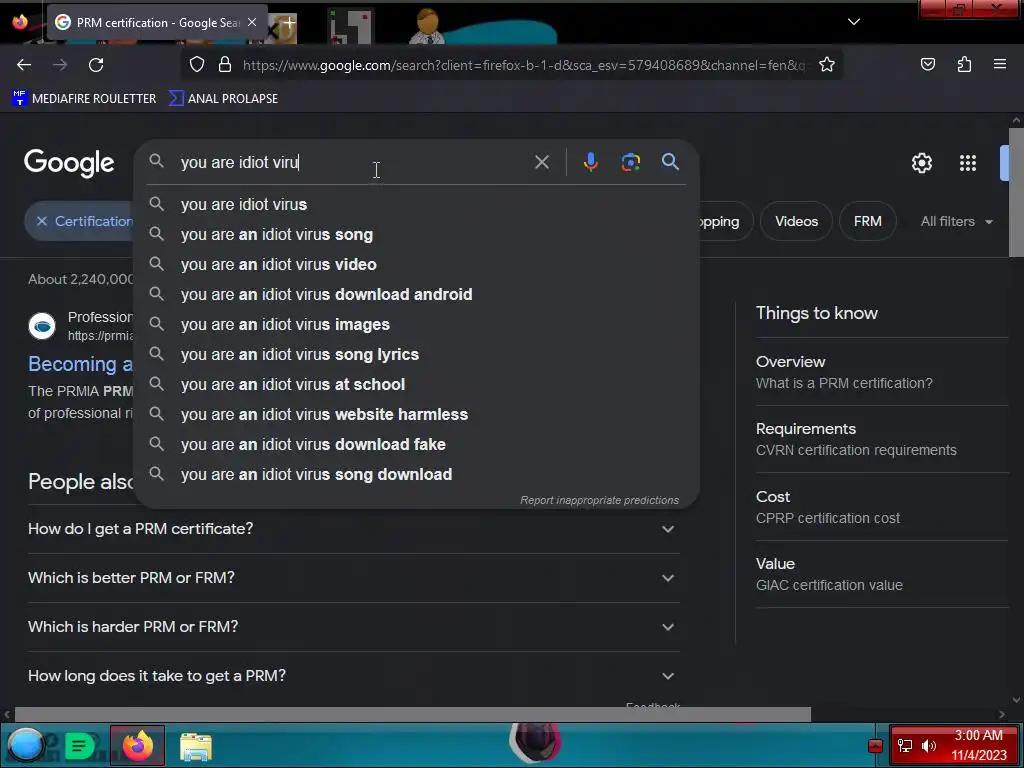Image resolution: width=1024 pixels, height=768 pixels.
Task: Open Firefox from the taskbar
Action: click(137, 746)
